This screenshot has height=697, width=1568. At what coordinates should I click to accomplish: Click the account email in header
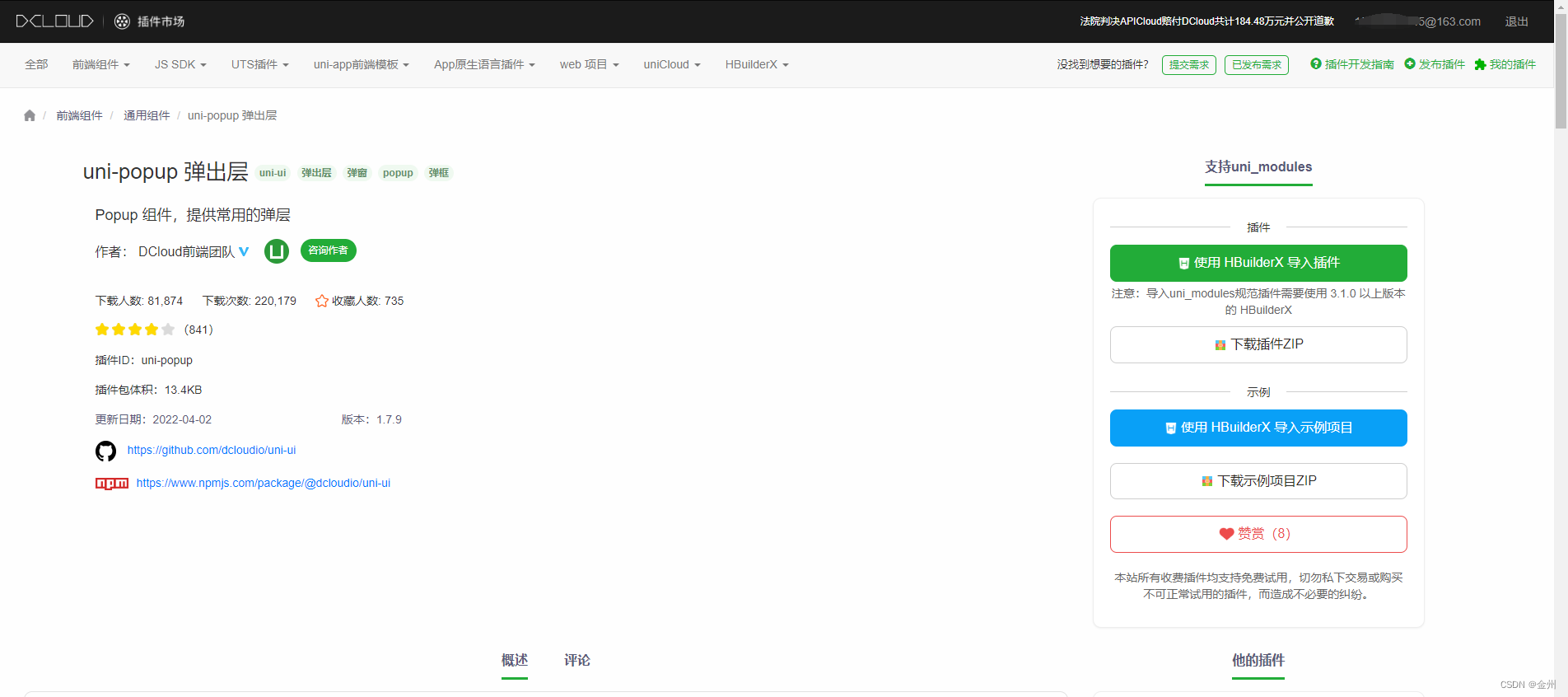click(1418, 21)
